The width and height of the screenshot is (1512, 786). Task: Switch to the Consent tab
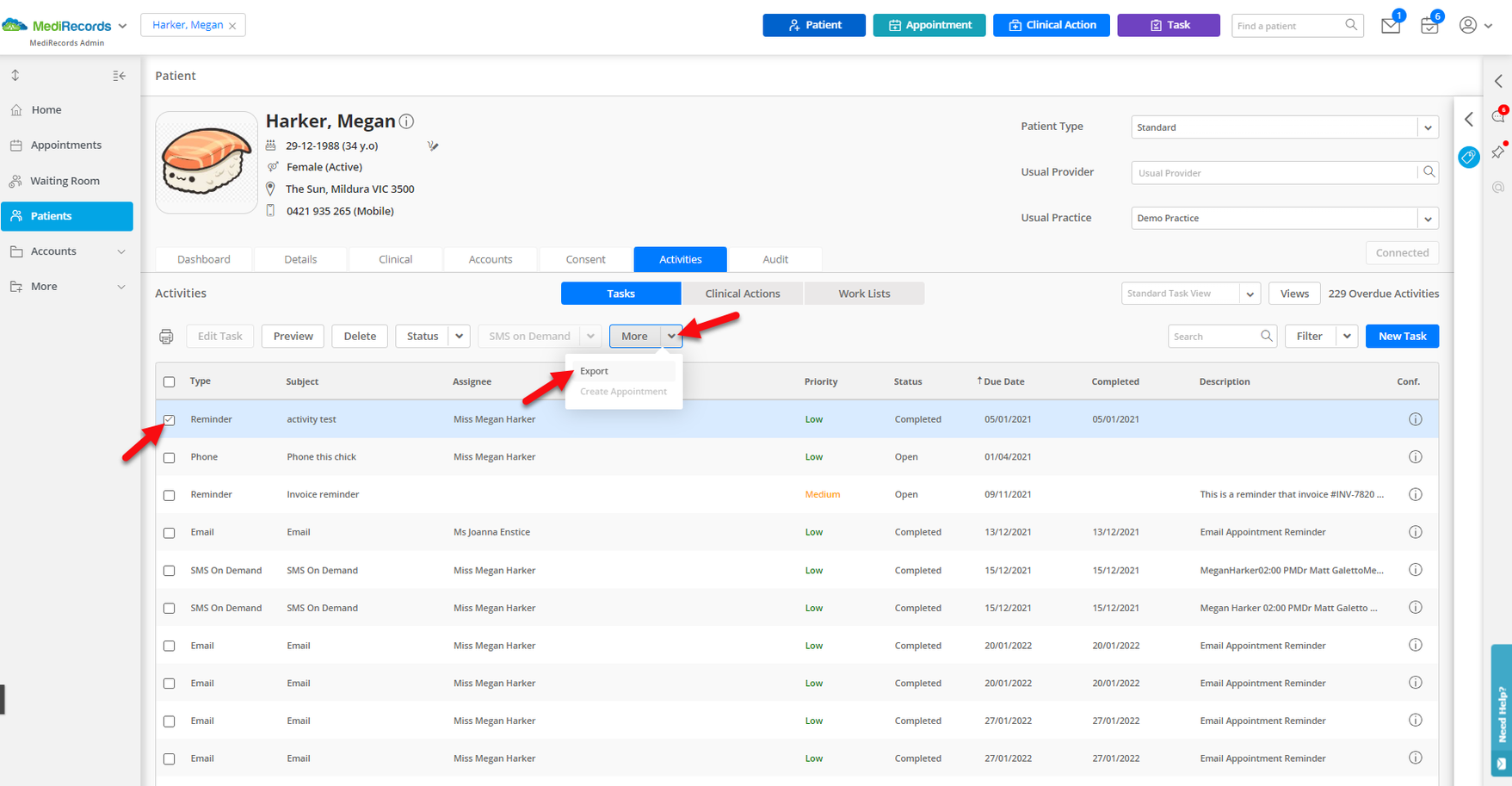[x=586, y=259]
